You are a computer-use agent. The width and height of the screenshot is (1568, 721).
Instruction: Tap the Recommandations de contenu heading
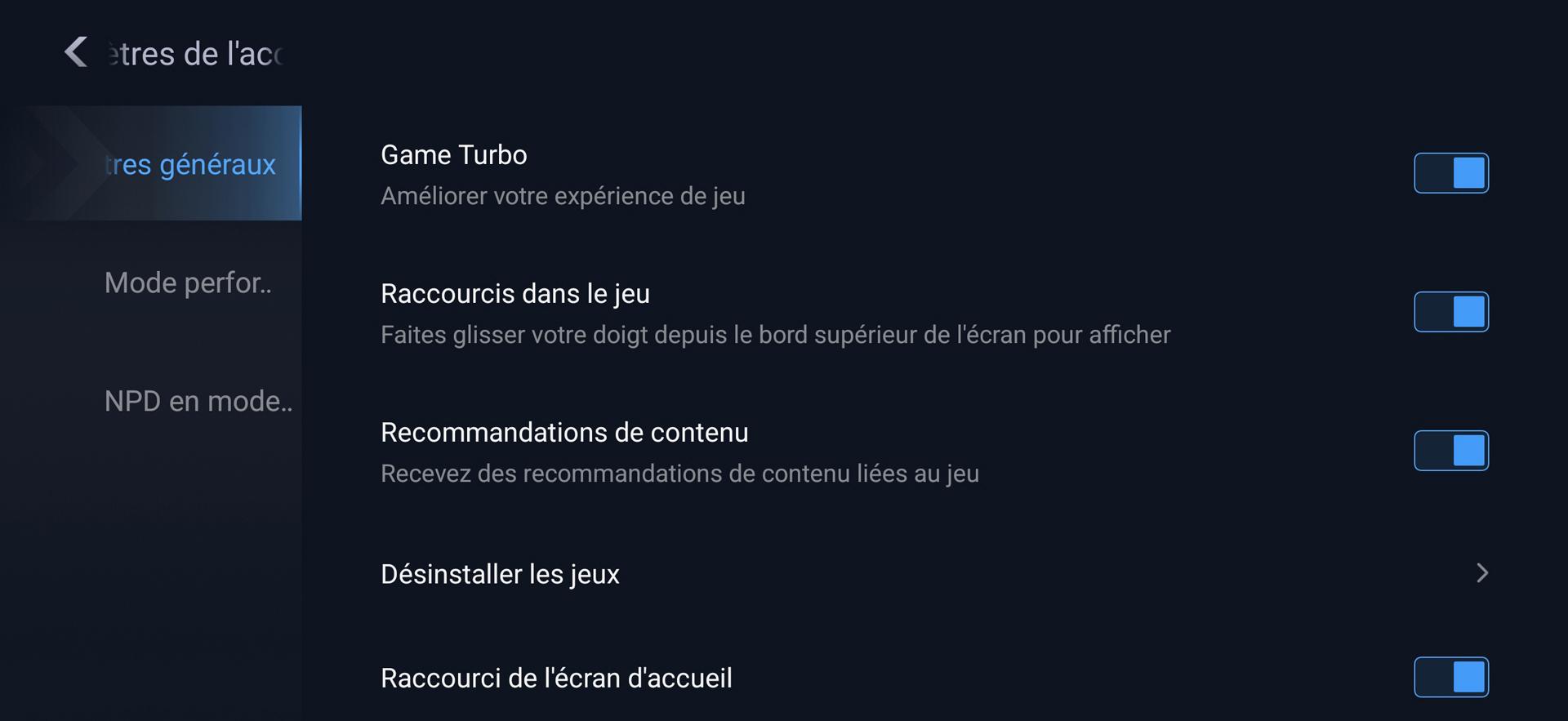point(563,432)
